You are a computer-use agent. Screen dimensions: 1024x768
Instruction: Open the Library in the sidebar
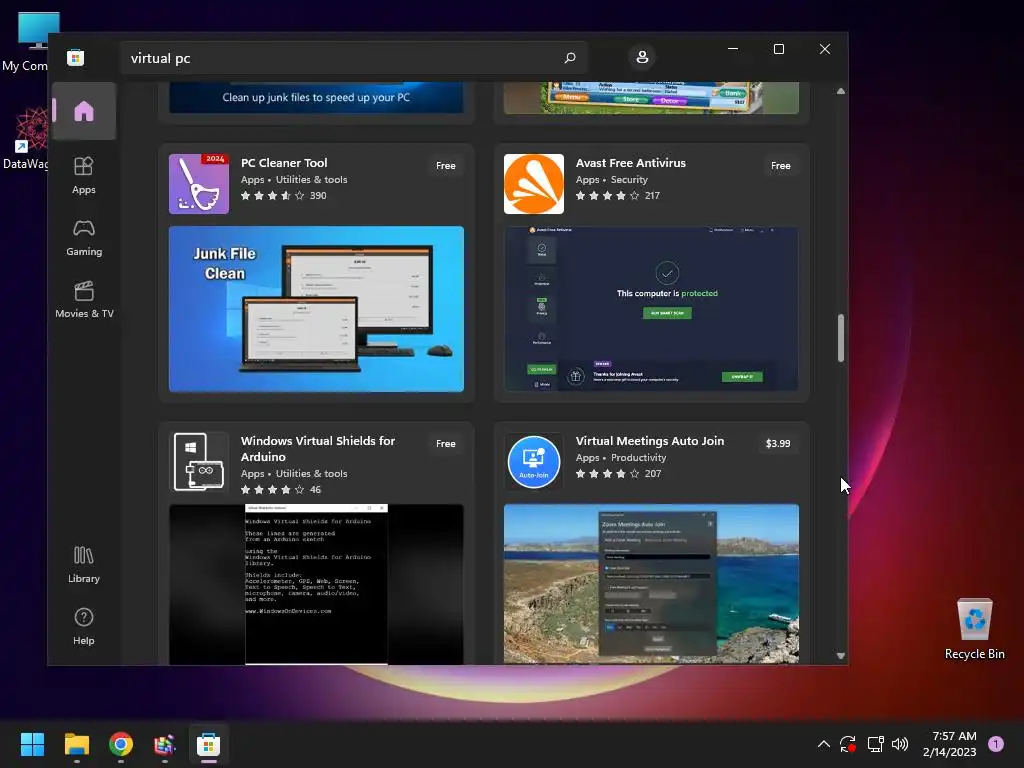click(x=84, y=565)
